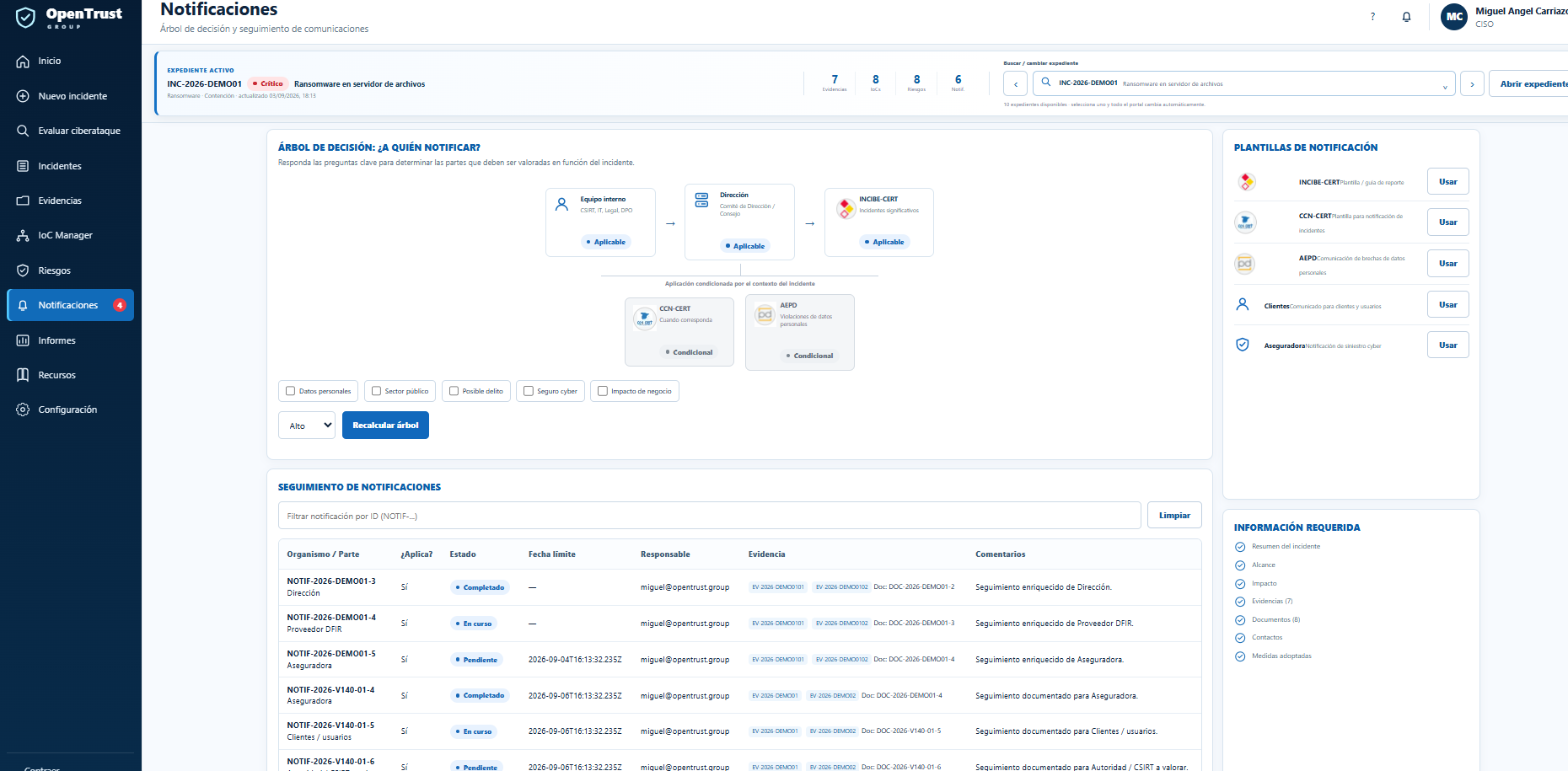The image size is (1568, 771).
Task: Click the notification ID filter field
Action: pyautogui.click(x=709, y=516)
